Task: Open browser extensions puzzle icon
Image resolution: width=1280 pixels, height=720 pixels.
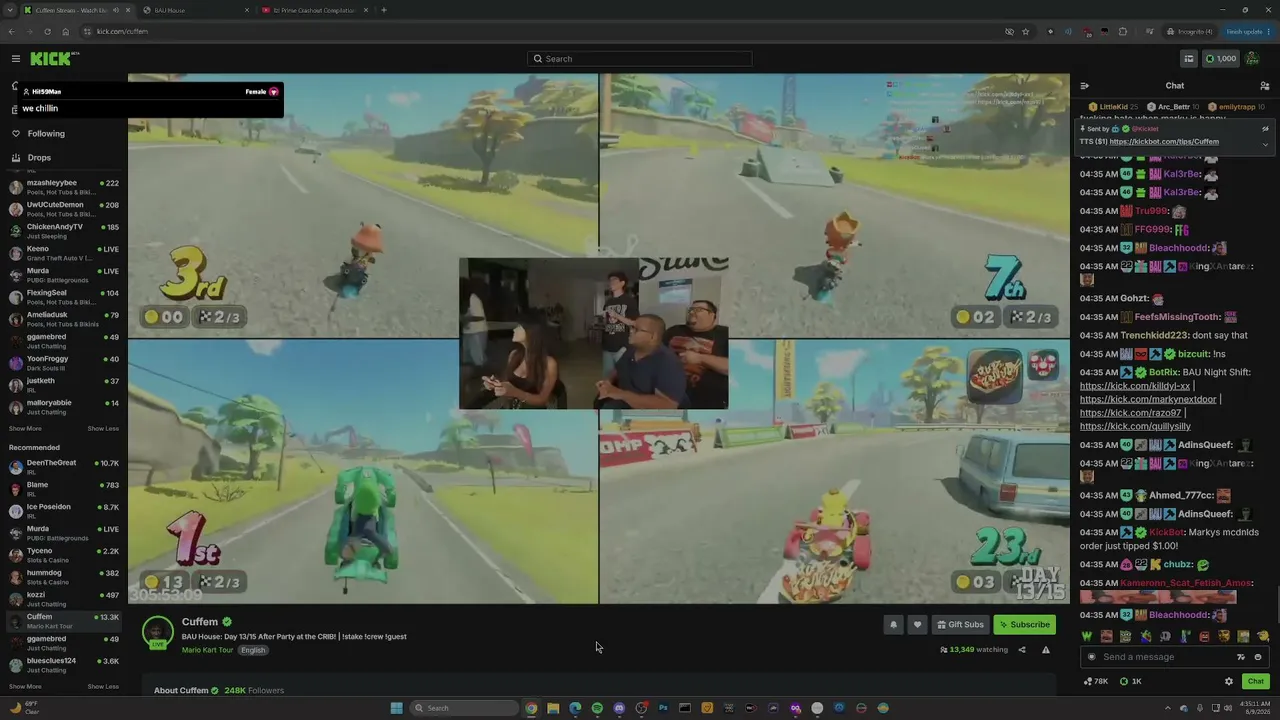Action: tap(1123, 32)
